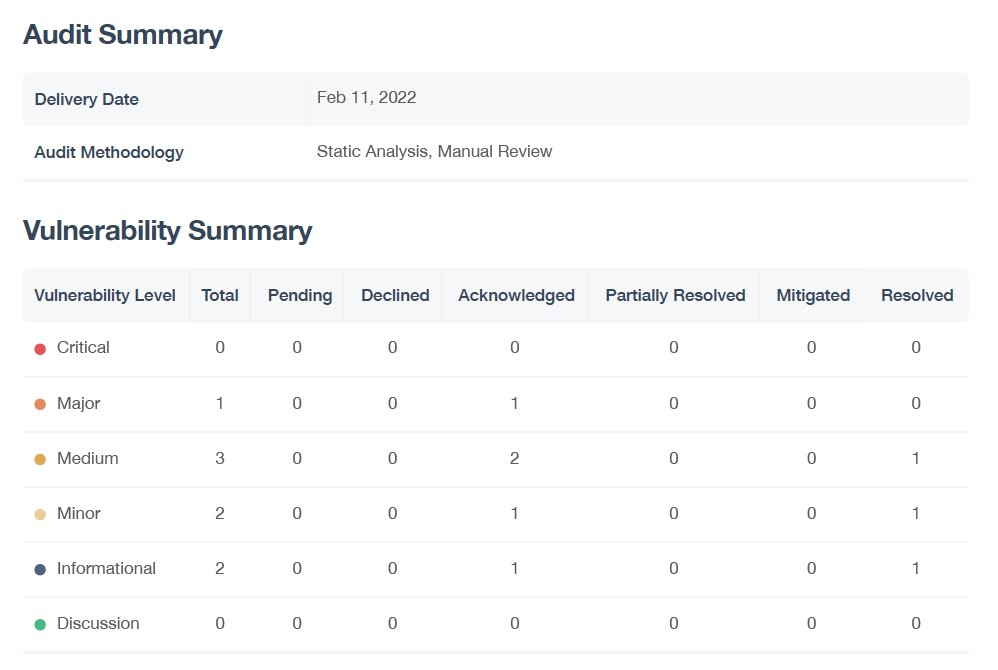Select the "Minor" row label
Viewport: 998px width, 670px height.
(79, 513)
